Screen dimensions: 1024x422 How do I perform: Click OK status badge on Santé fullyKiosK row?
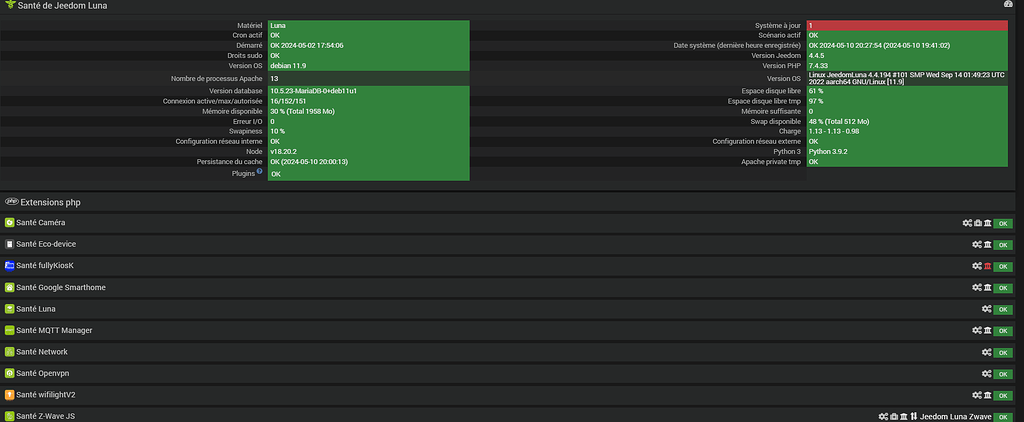[1003, 266]
